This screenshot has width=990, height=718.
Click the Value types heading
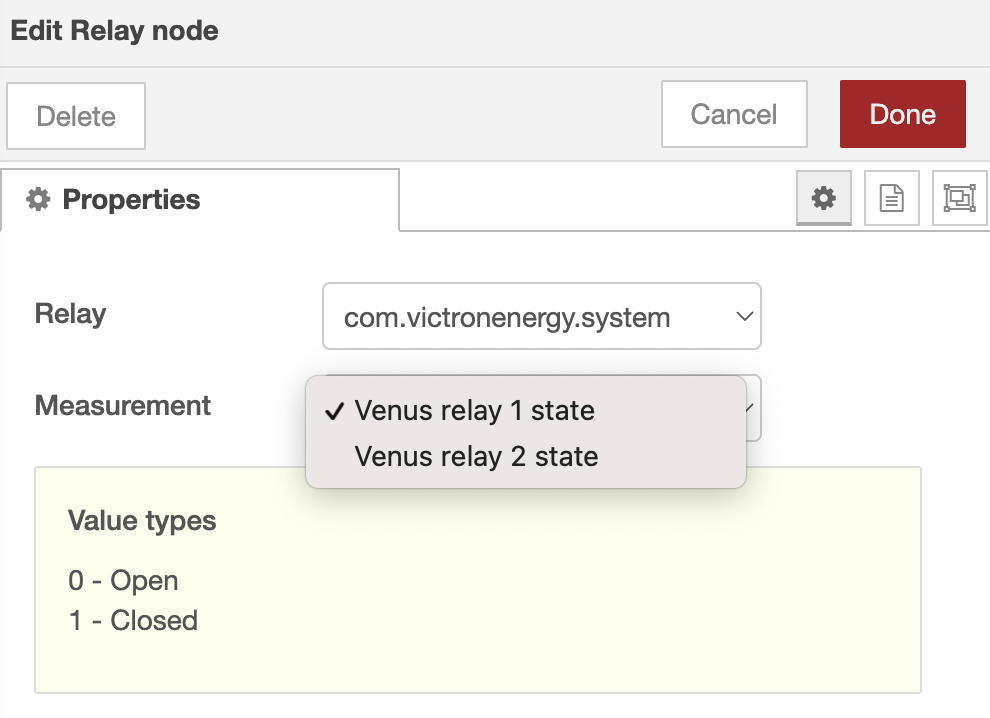[x=142, y=521]
